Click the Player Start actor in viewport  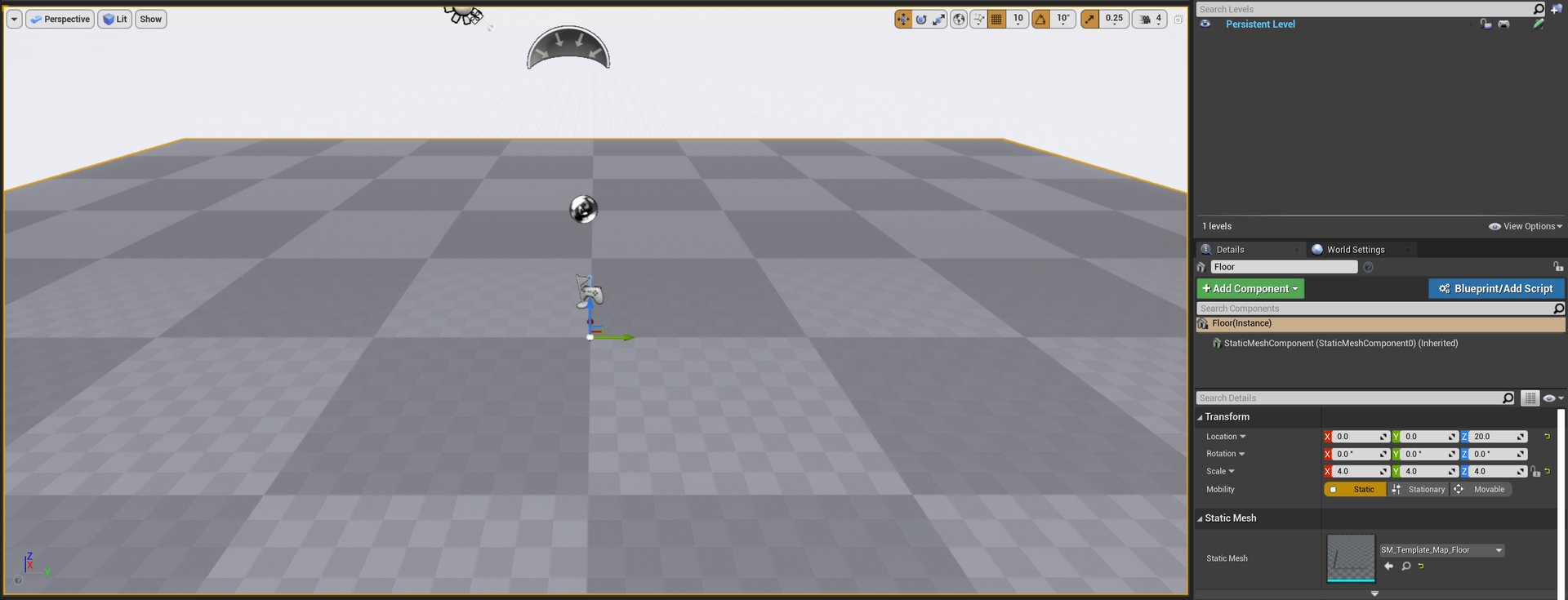[x=589, y=292]
